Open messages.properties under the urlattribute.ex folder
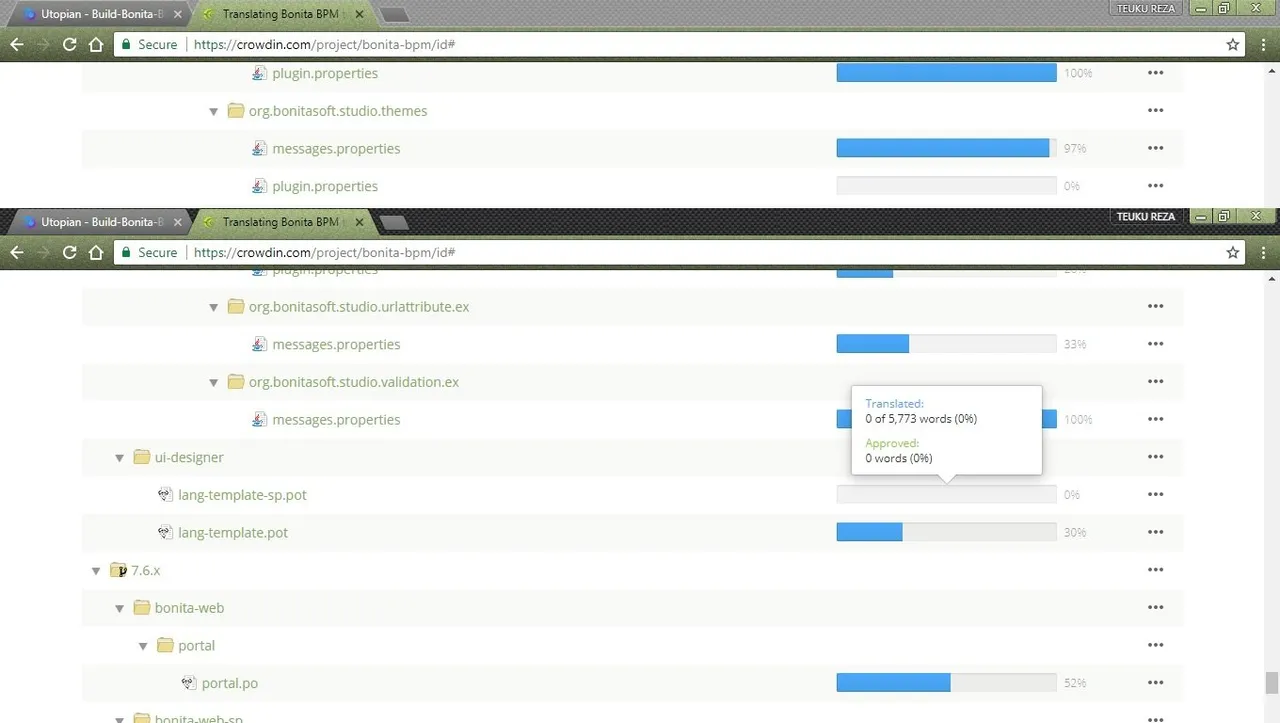 coord(336,344)
